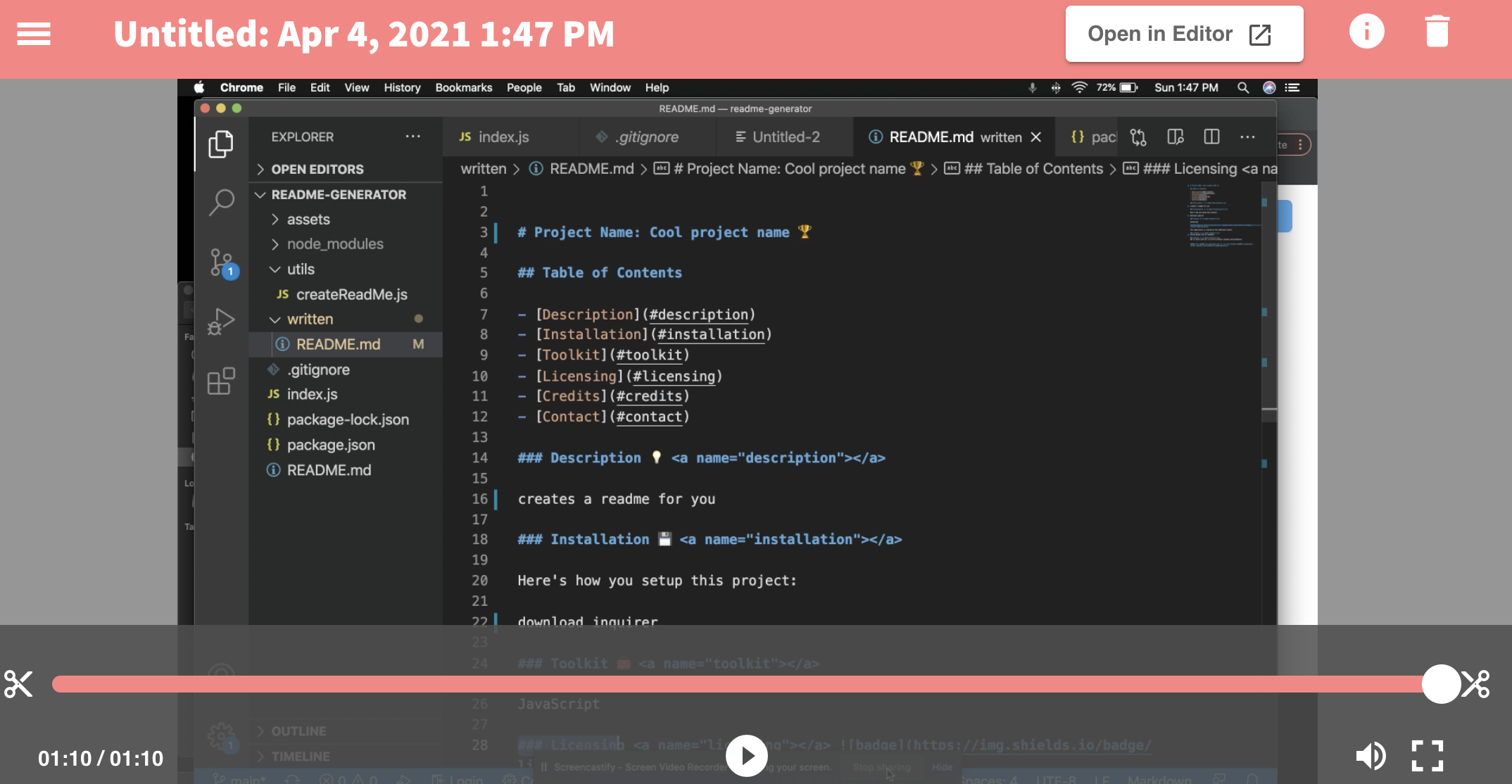The image size is (1512, 784).
Task: Open the Apple menu icon
Action: 199,87
